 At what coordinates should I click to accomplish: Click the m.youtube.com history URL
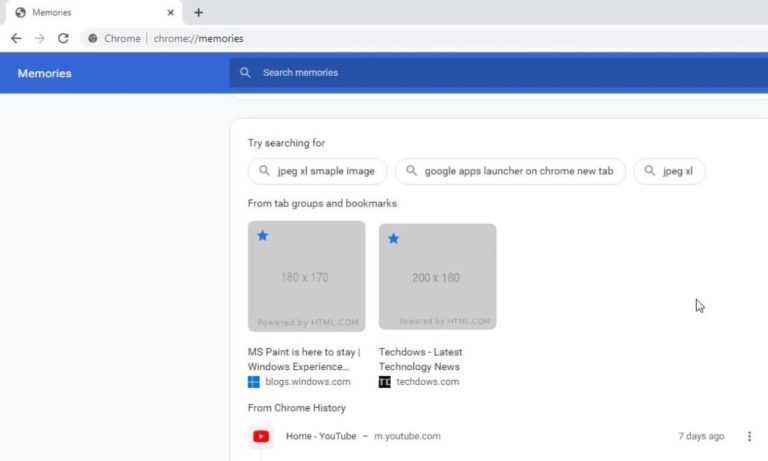pos(408,436)
